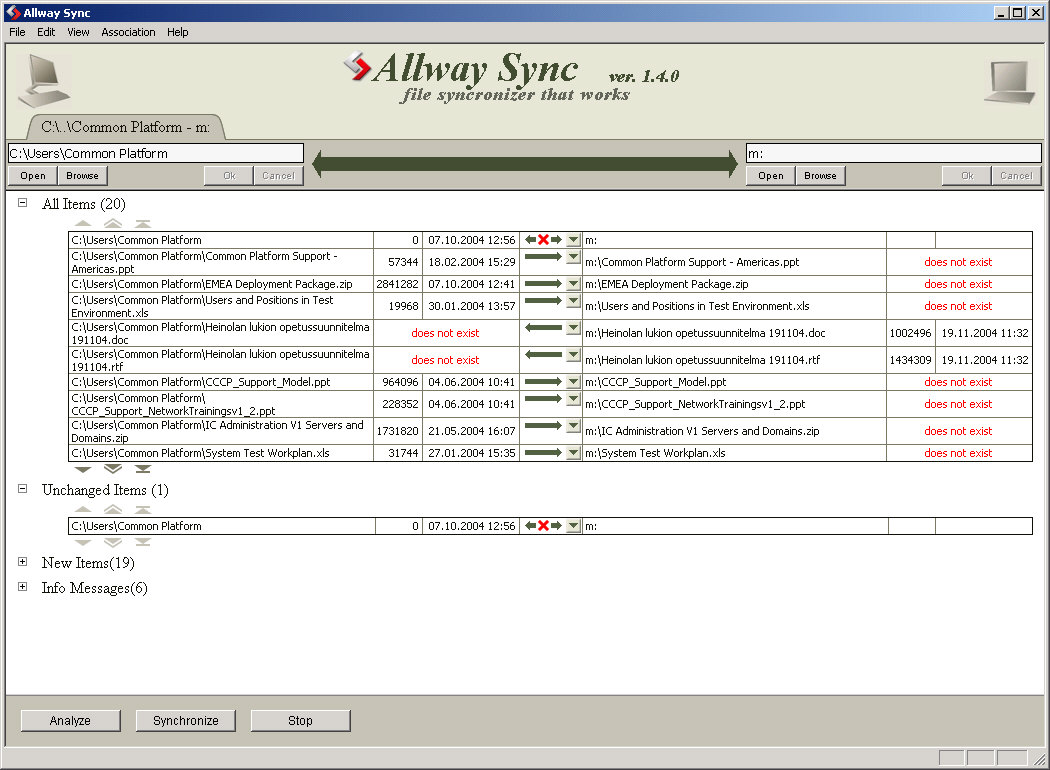
Task: Click the Analyze button
Action: (70, 720)
